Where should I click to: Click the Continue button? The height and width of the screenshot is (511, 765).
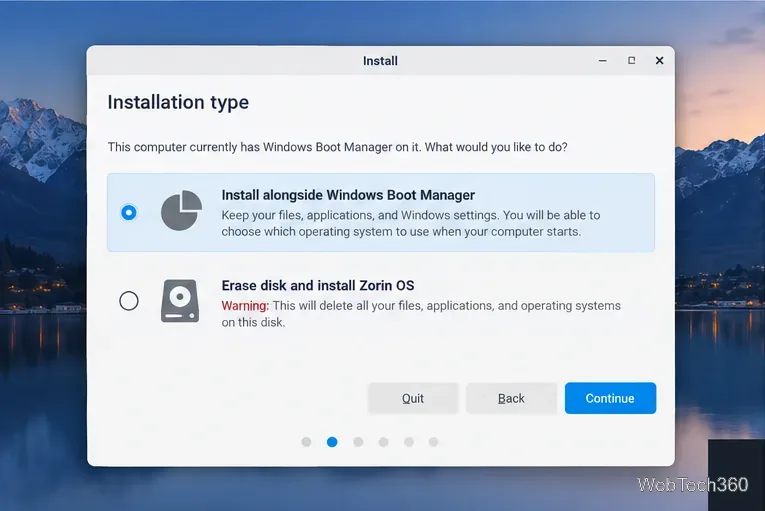[610, 398]
